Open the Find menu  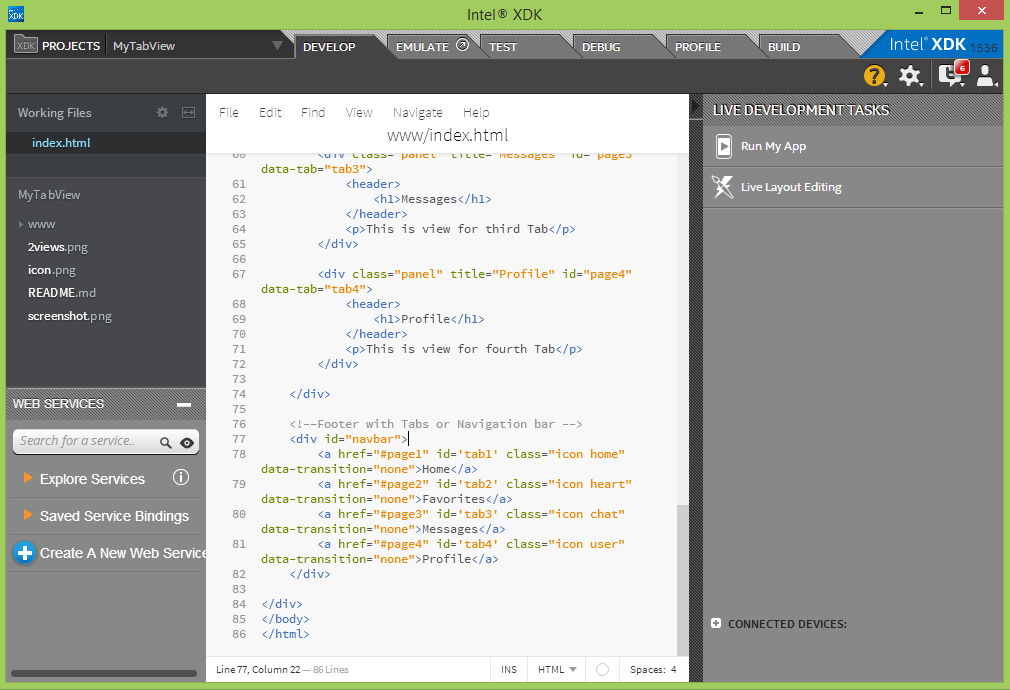313,112
